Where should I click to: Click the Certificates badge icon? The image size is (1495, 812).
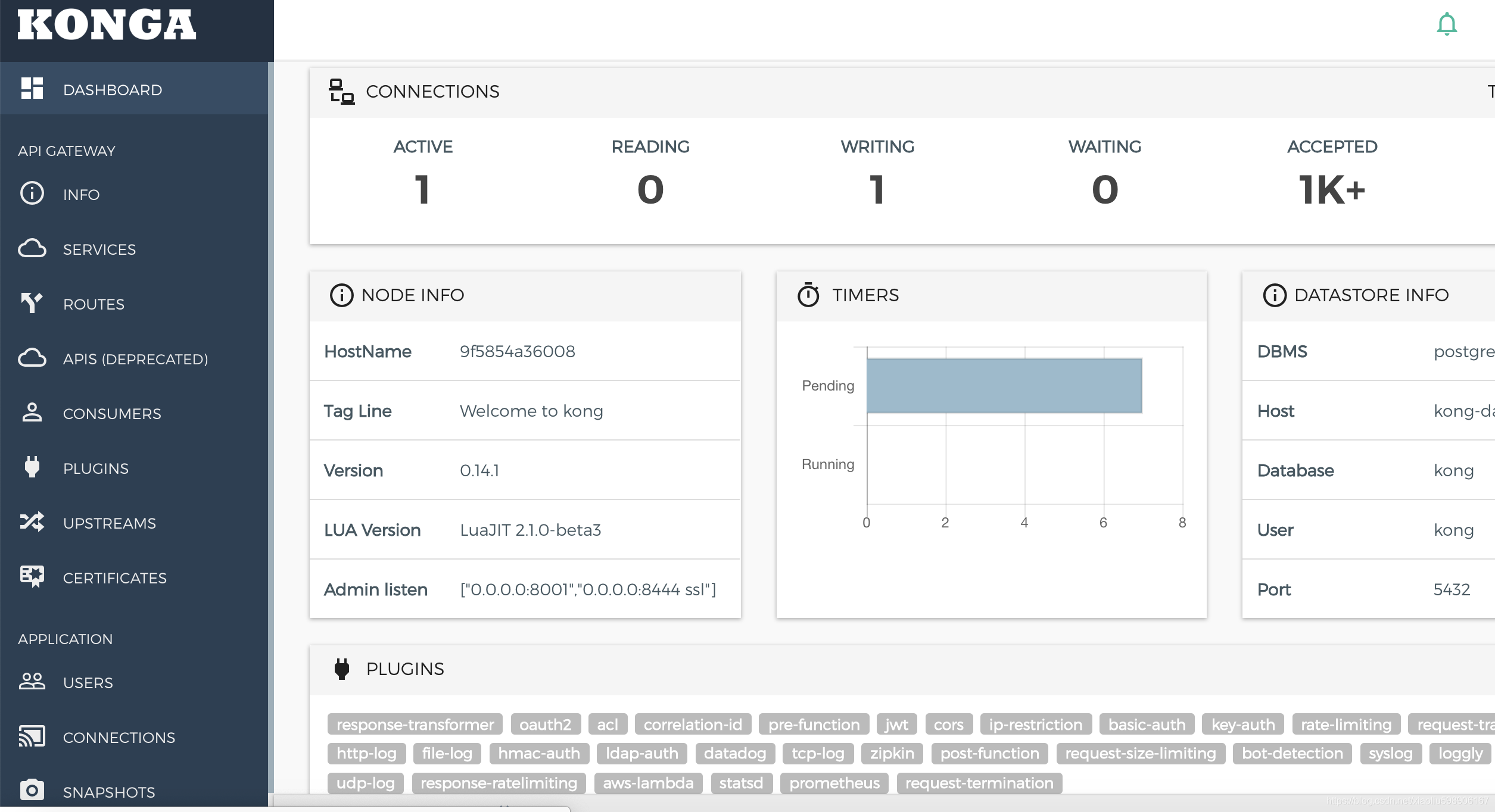[32, 576]
